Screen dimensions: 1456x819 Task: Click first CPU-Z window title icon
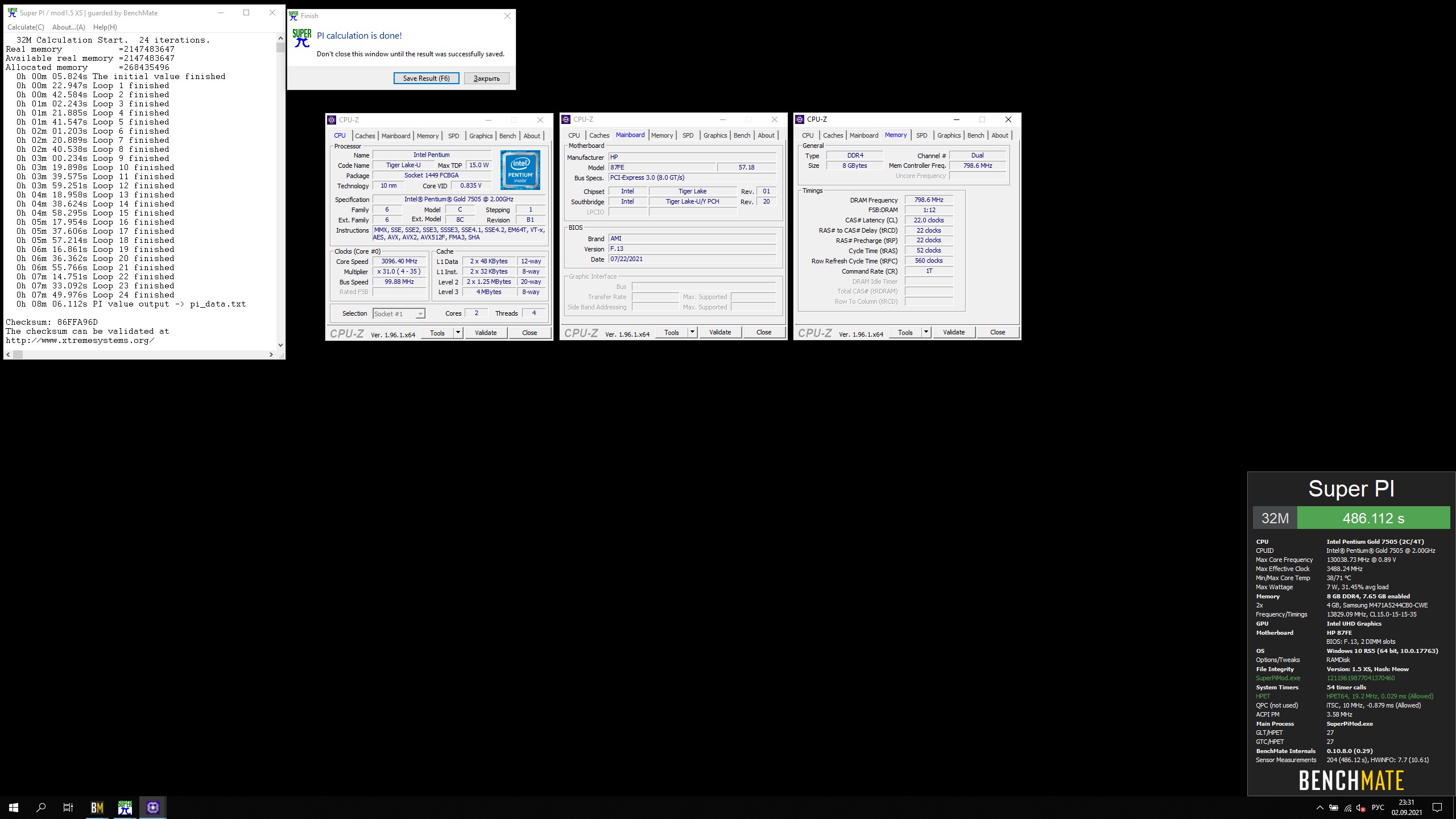332,120
